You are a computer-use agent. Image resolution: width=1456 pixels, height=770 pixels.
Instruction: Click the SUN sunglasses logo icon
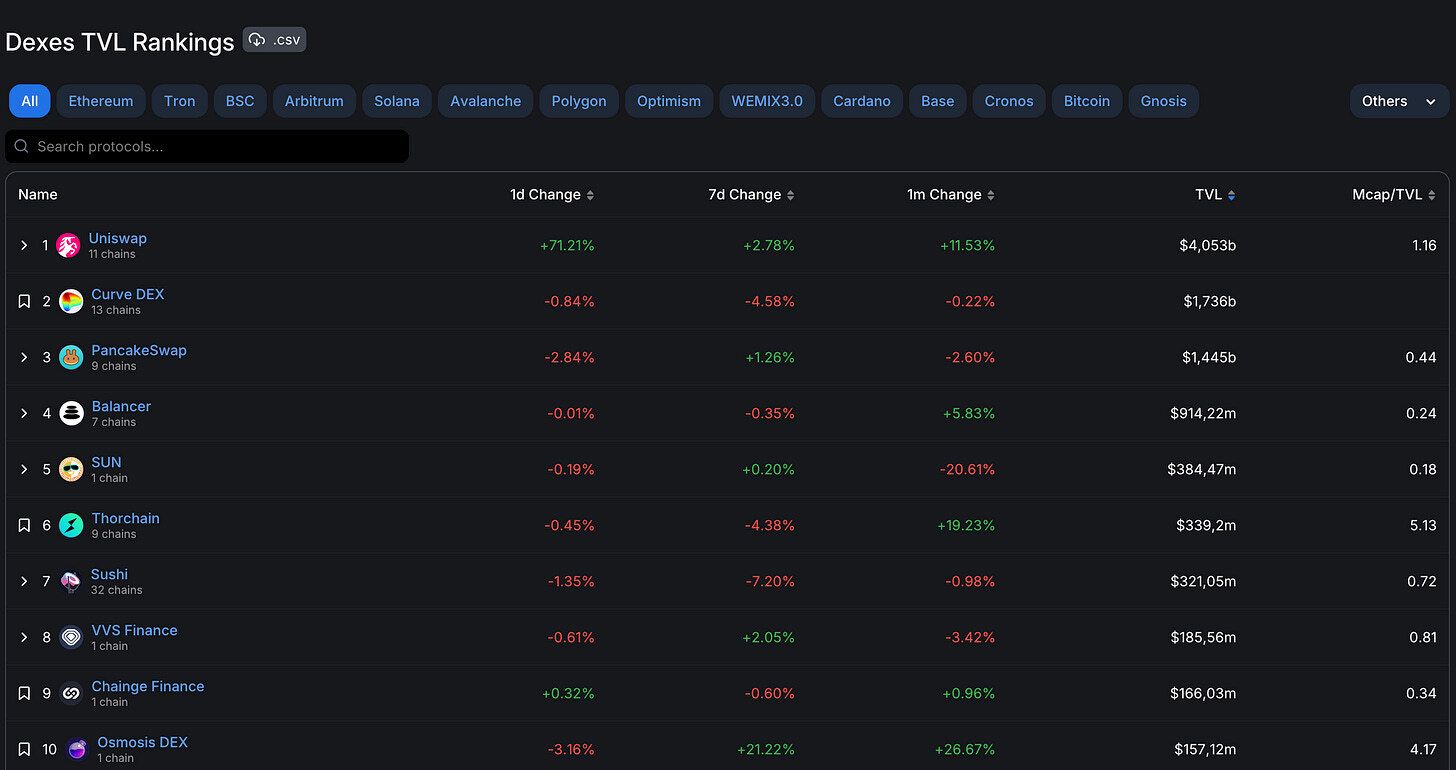coord(71,469)
